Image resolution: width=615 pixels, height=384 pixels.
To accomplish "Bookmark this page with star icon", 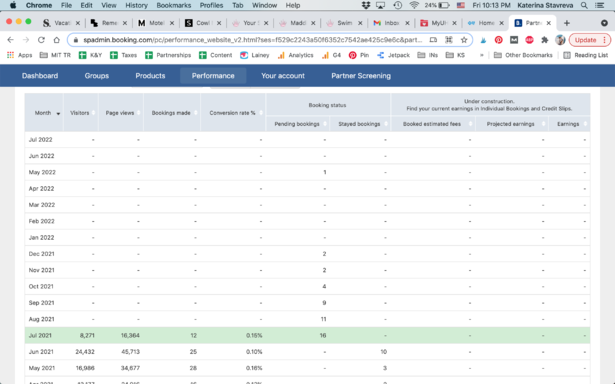I will pyautogui.click(x=464, y=40).
